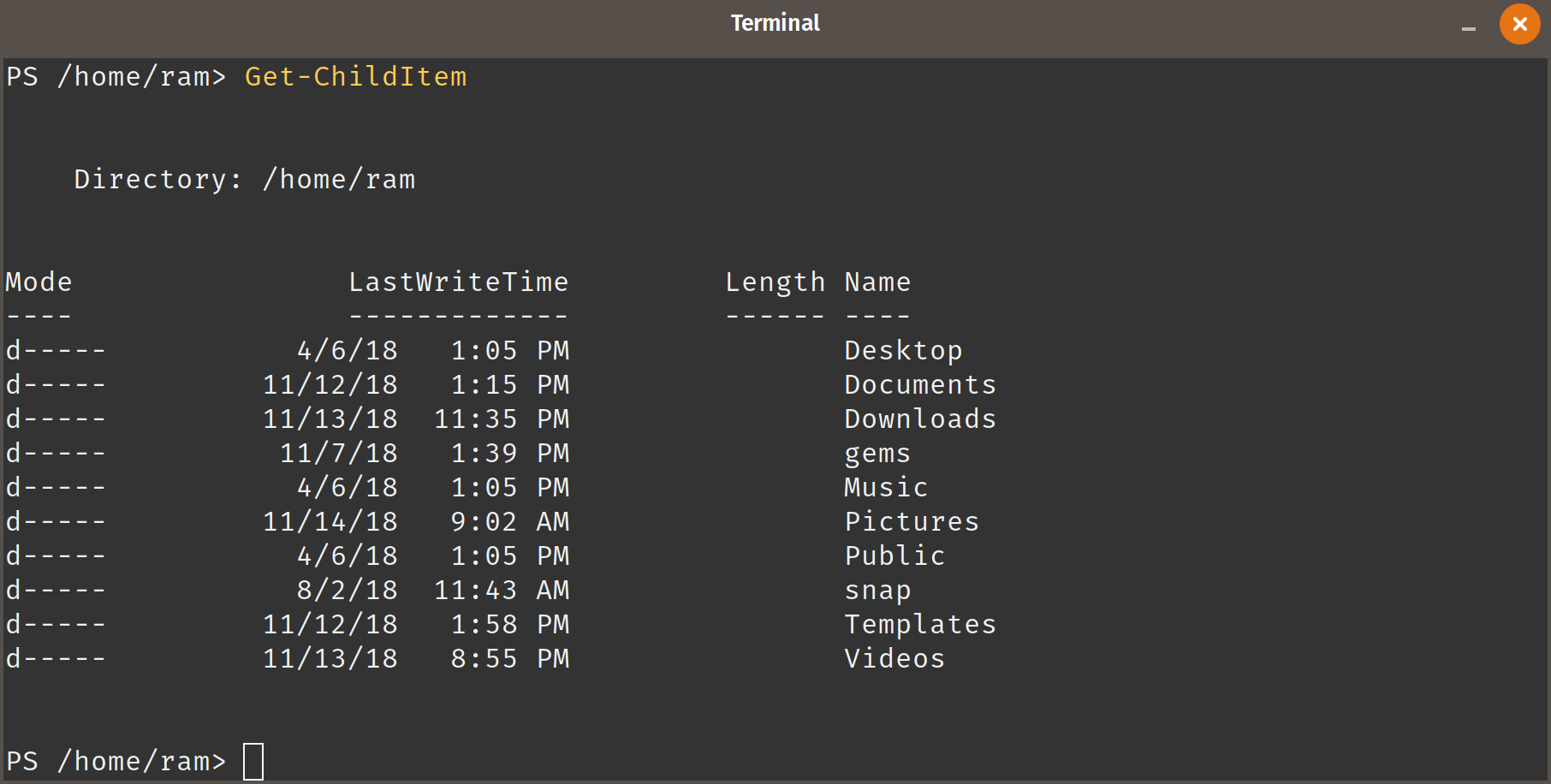Image resolution: width=1551 pixels, height=784 pixels.
Task: Select the Public directory name
Action: tap(895, 556)
